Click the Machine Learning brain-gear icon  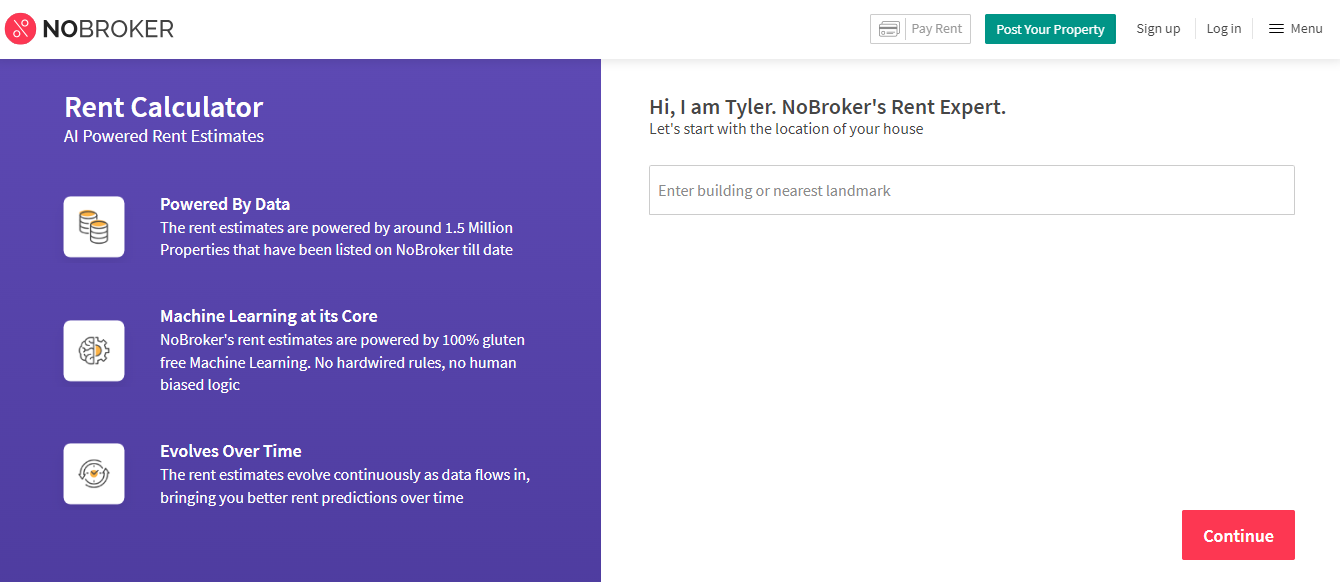click(94, 351)
